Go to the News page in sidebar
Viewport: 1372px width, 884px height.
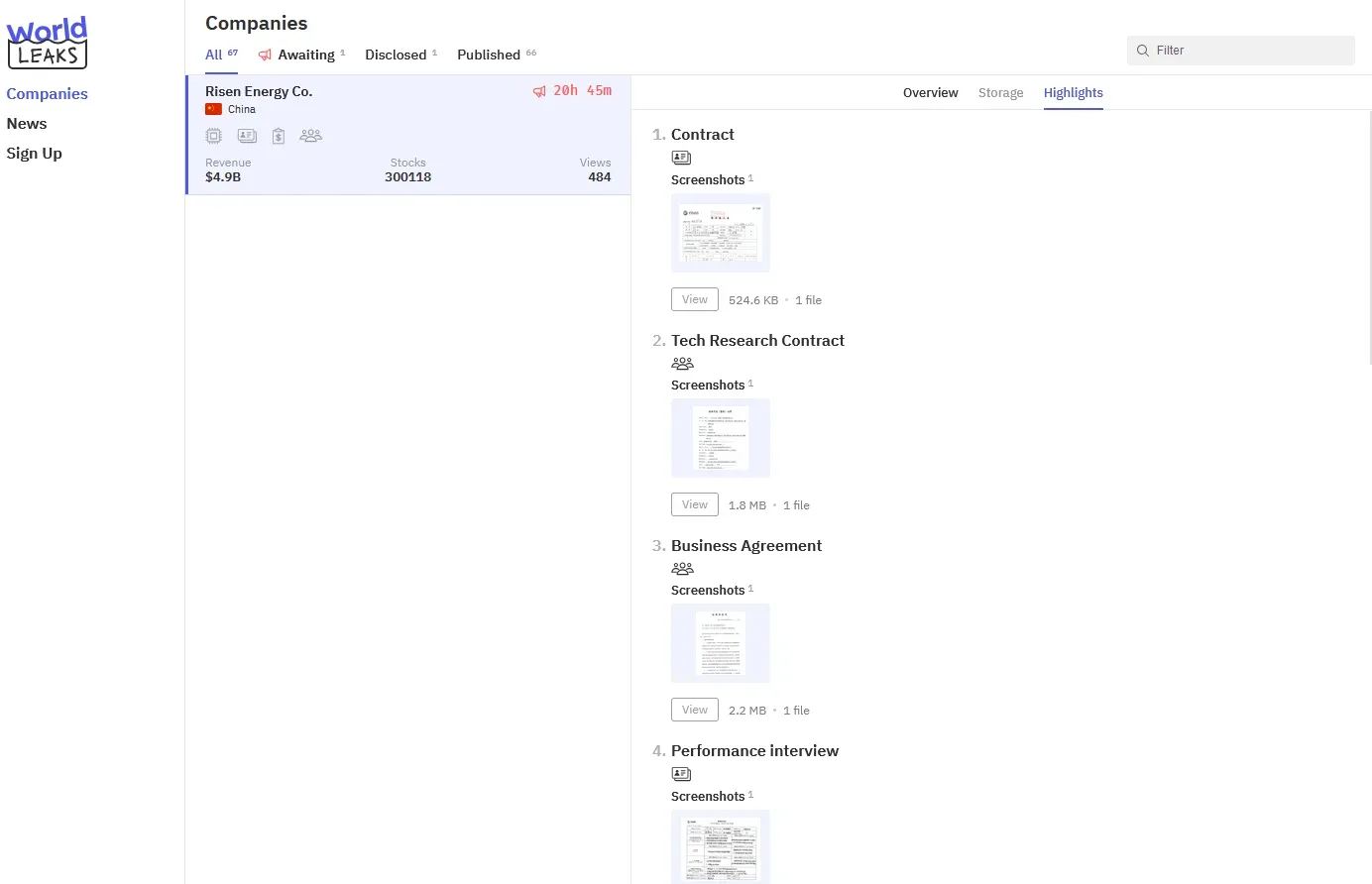[x=27, y=124]
